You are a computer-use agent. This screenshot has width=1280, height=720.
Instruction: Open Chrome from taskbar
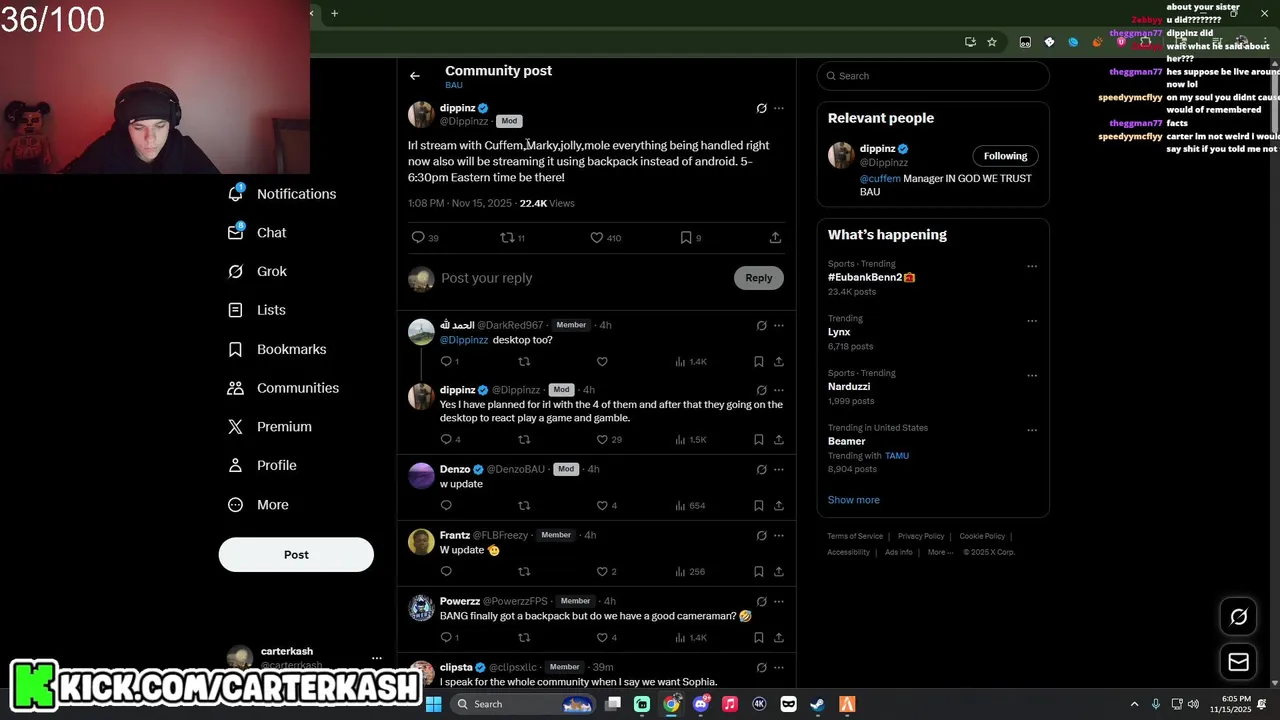[x=671, y=704]
